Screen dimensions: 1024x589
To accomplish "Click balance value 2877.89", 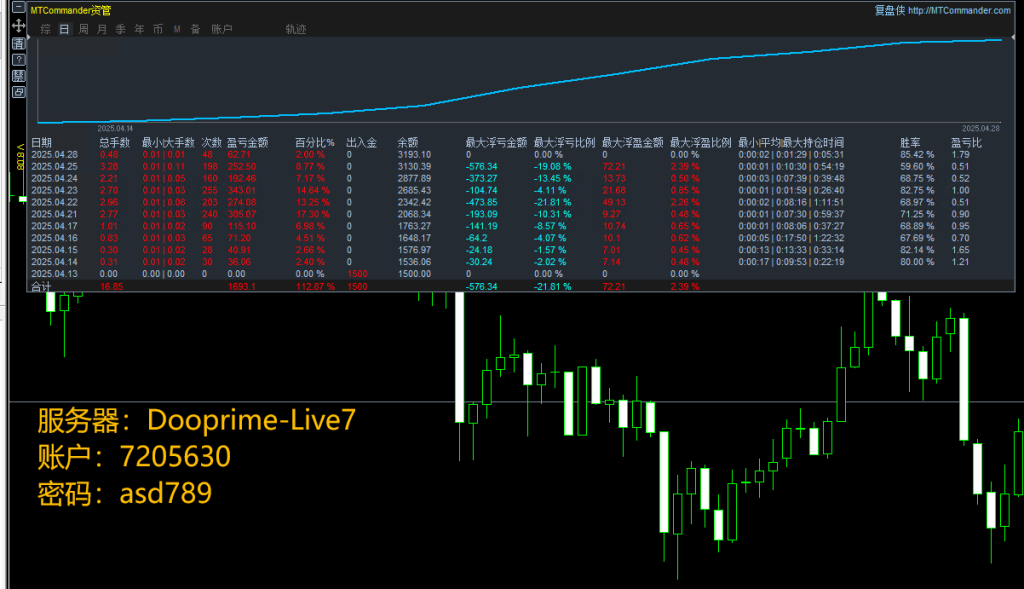I will coord(414,178).
